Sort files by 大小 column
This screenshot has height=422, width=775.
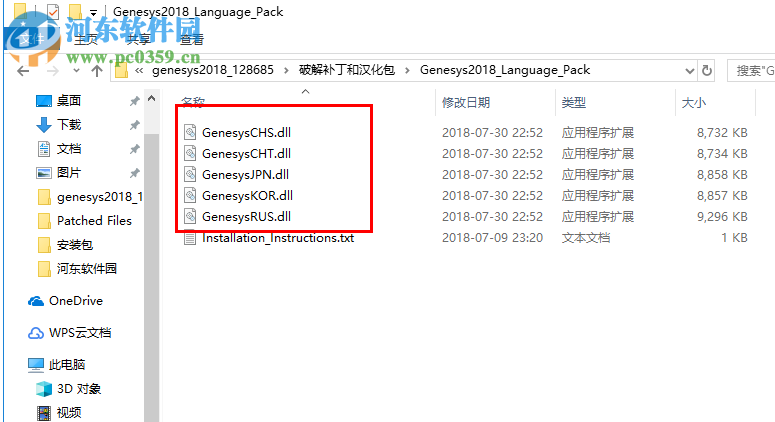point(693,102)
